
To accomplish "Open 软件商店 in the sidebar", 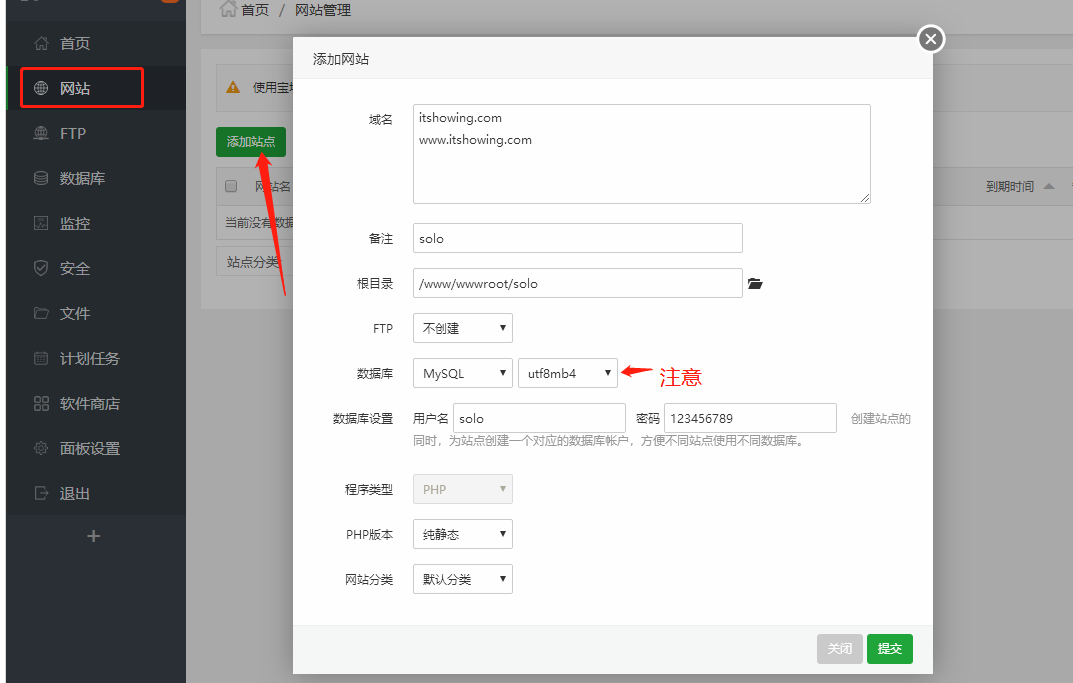I will pyautogui.click(x=89, y=403).
